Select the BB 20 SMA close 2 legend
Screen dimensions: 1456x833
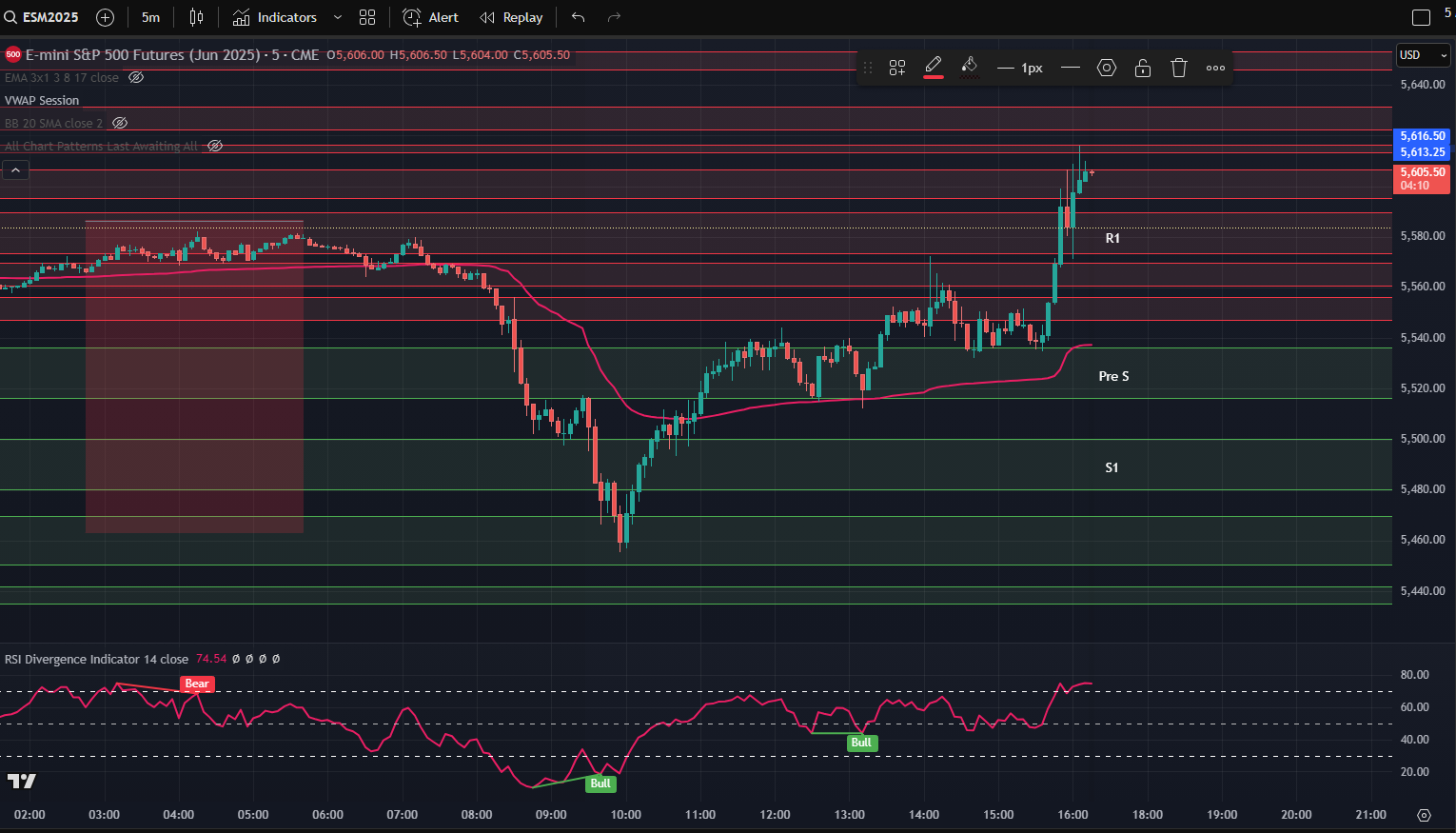click(53, 123)
